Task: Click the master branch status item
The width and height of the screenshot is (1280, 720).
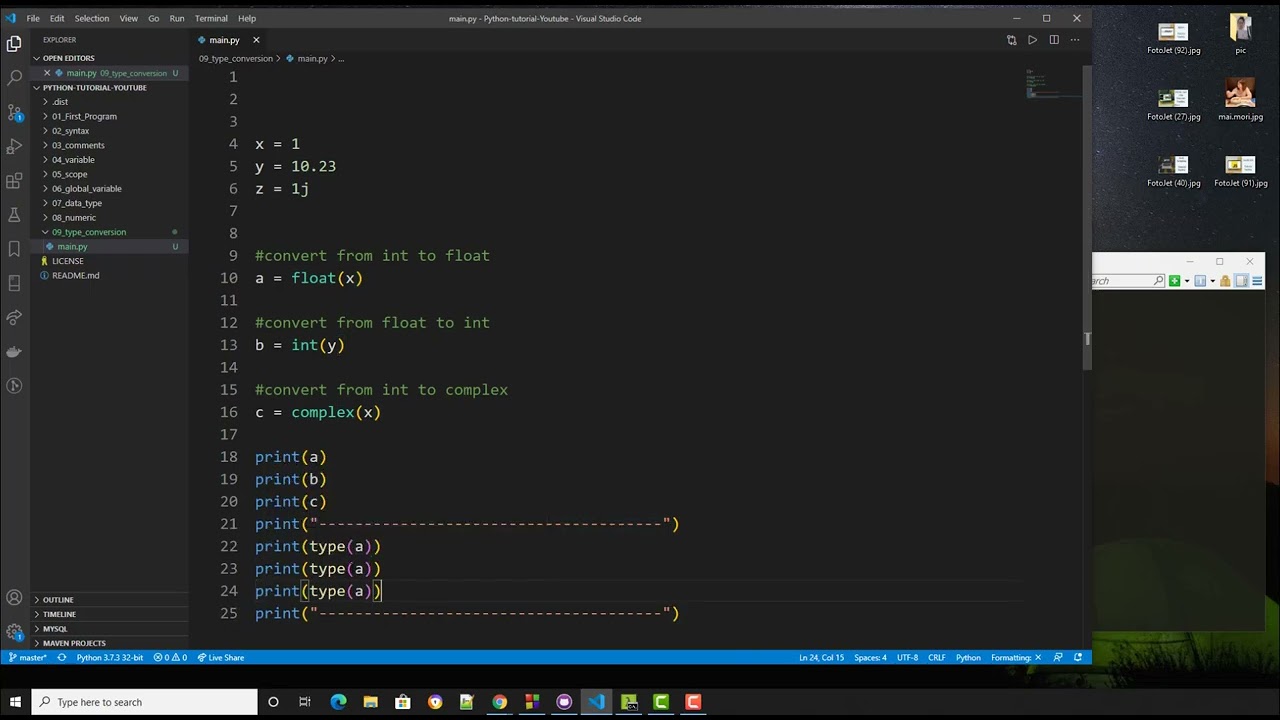Action: 27,658
